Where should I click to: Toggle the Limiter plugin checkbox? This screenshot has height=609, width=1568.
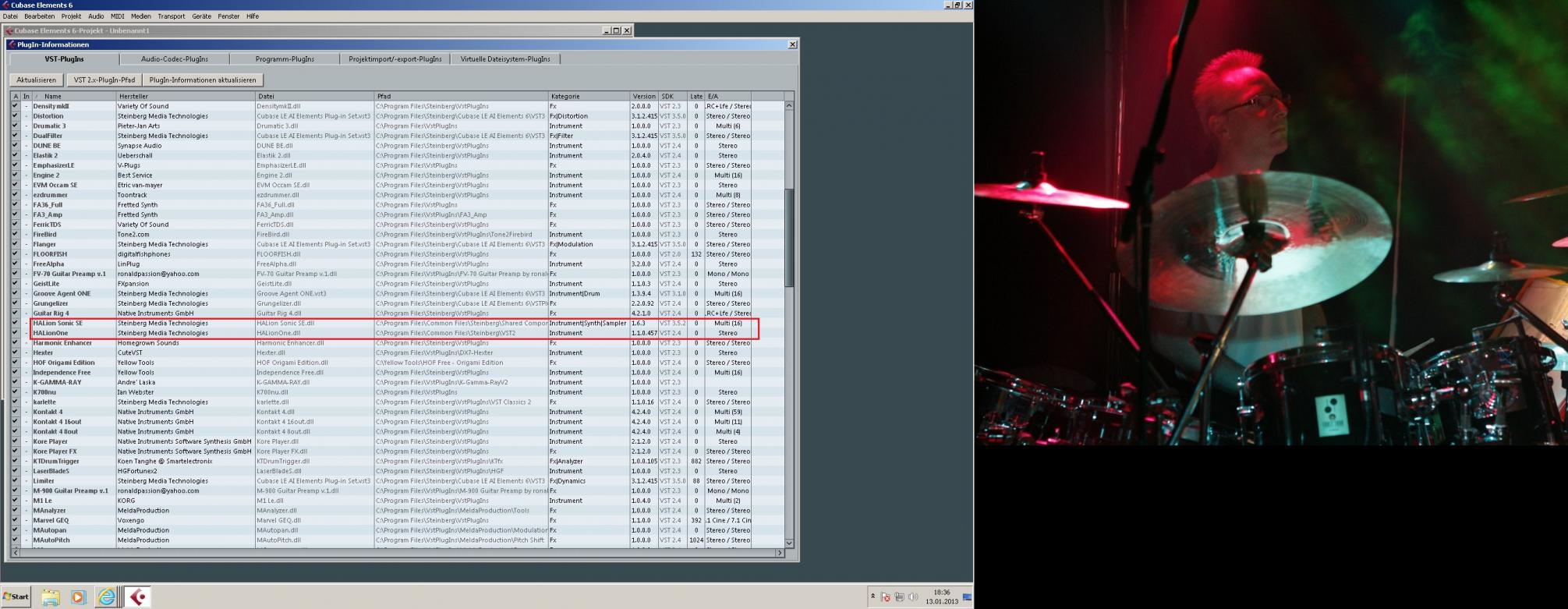pos(15,481)
